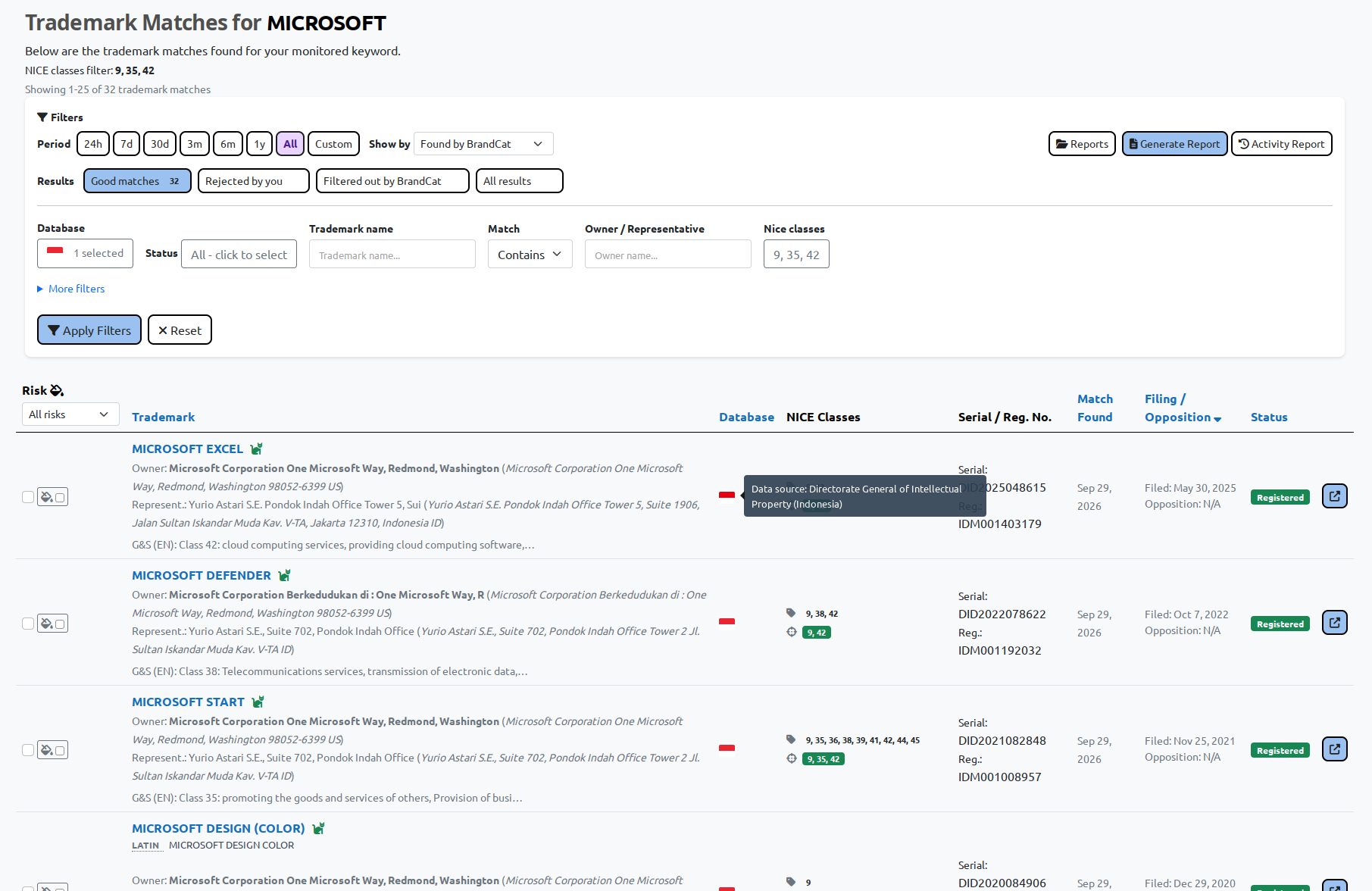
Task: Open the MICROSOFT START trademark link
Action: [188, 702]
